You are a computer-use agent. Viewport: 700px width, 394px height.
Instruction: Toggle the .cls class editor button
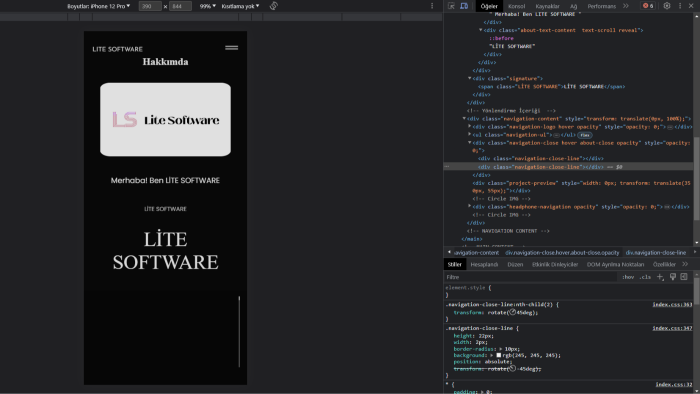tap(645, 277)
